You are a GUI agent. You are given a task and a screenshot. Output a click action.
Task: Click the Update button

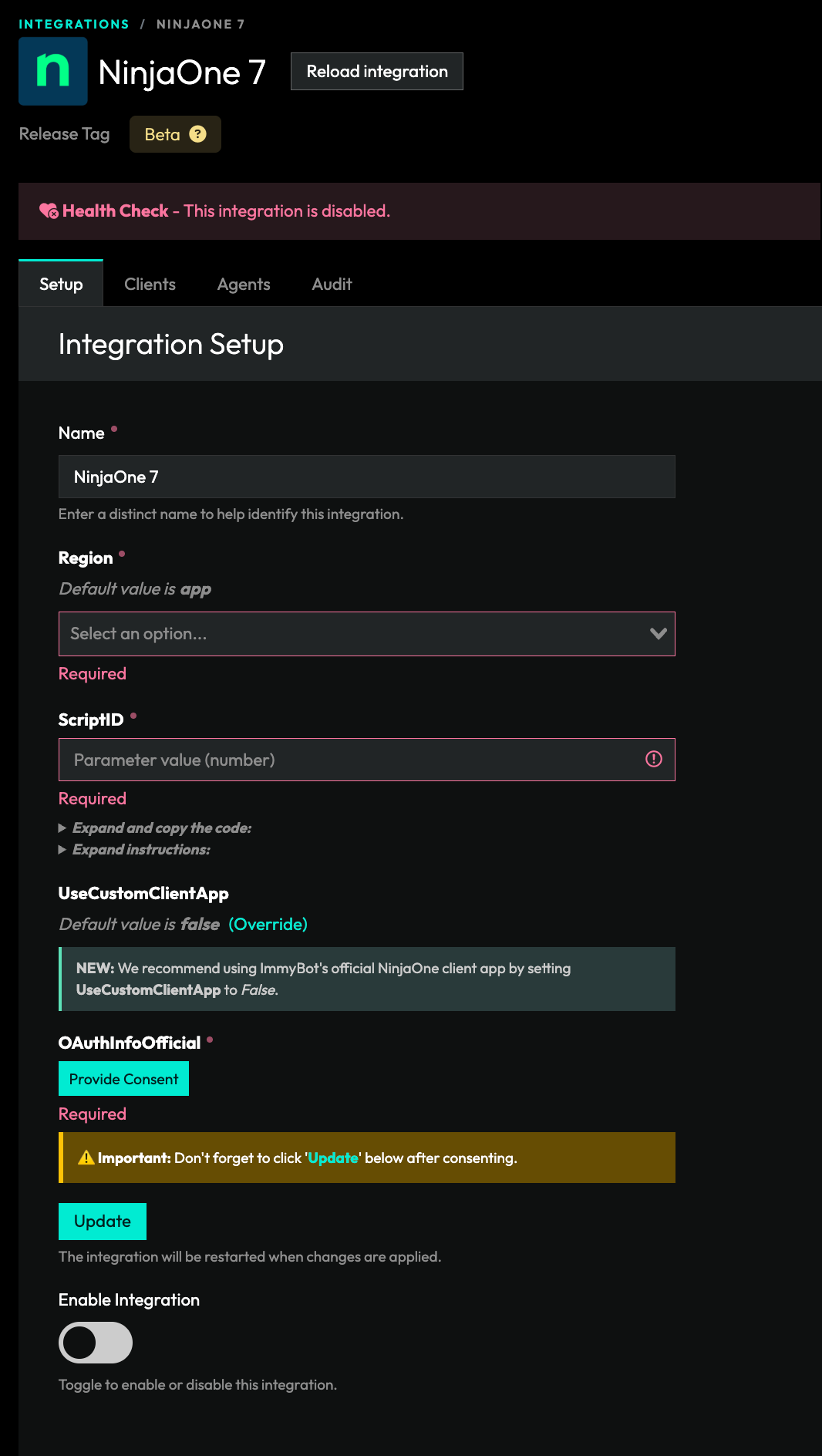click(x=103, y=1222)
